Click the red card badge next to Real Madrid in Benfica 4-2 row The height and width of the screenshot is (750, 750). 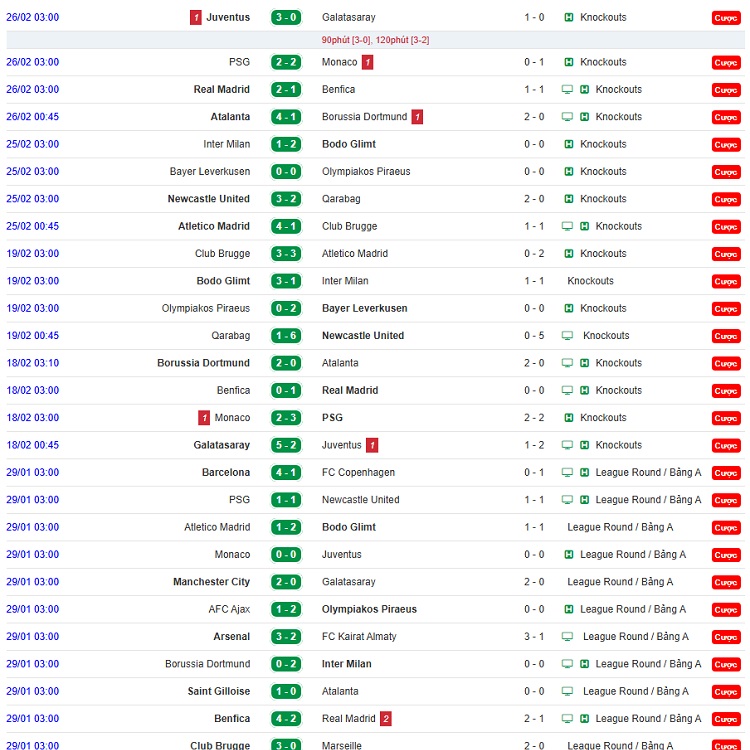[x=386, y=719]
